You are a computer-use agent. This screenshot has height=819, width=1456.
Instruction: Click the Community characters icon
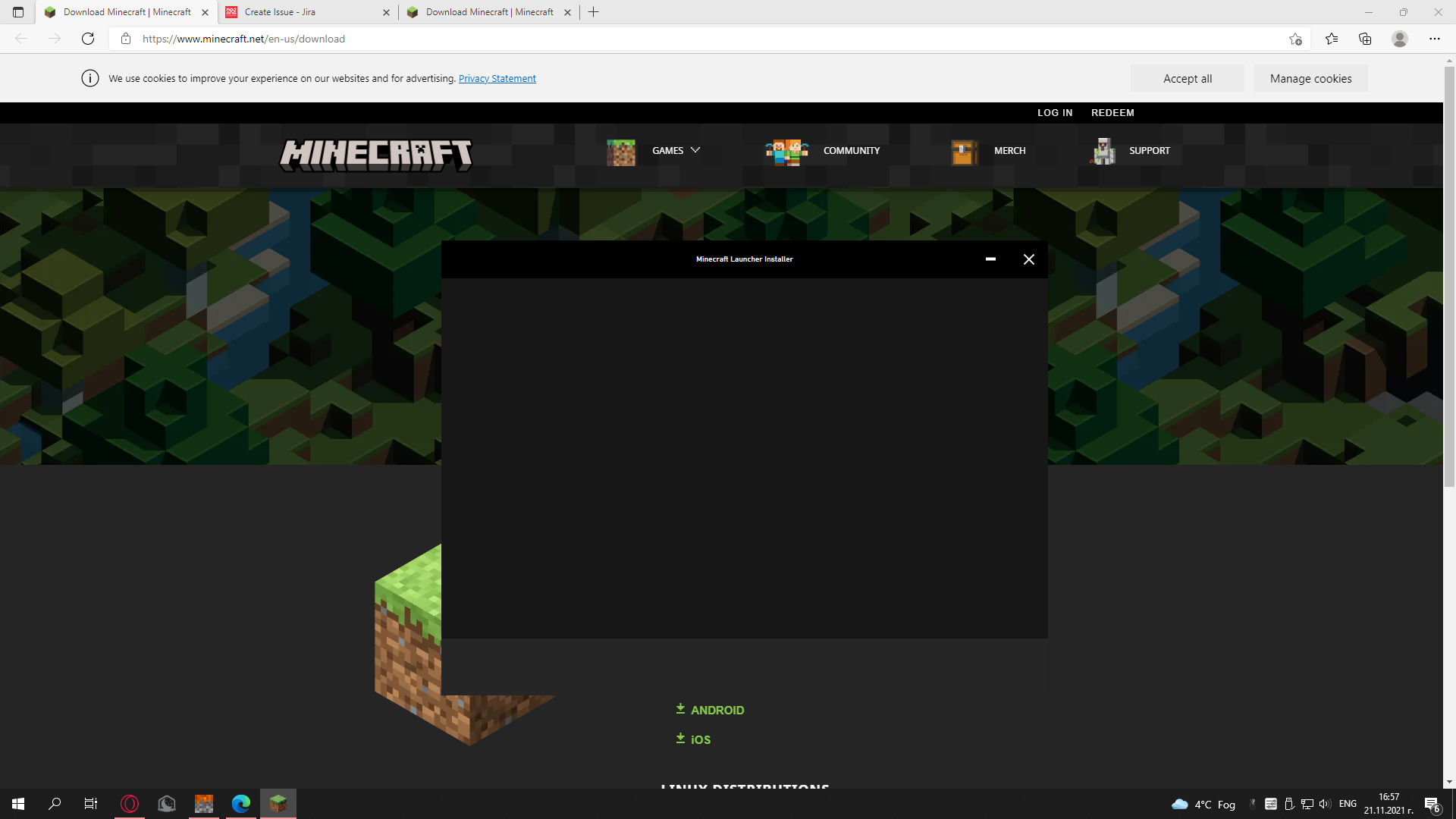[786, 152]
